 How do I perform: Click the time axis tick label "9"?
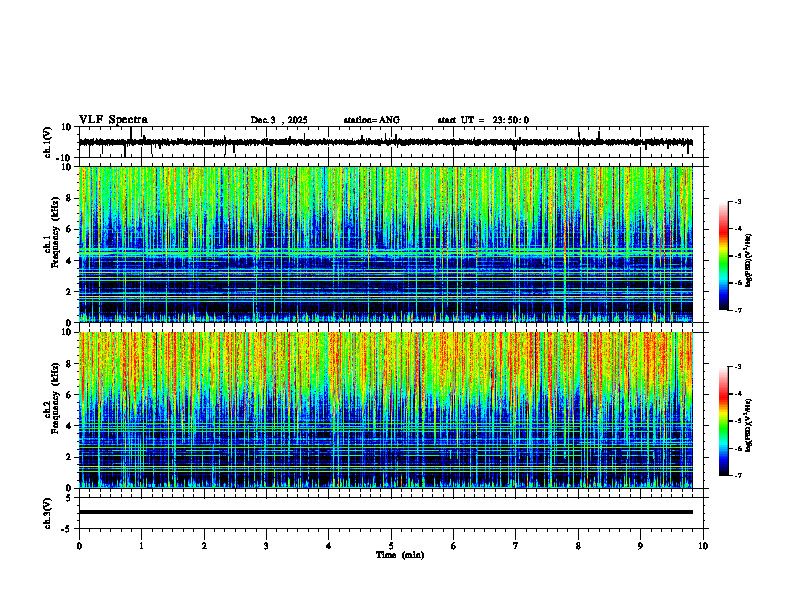[x=640, y=546]
